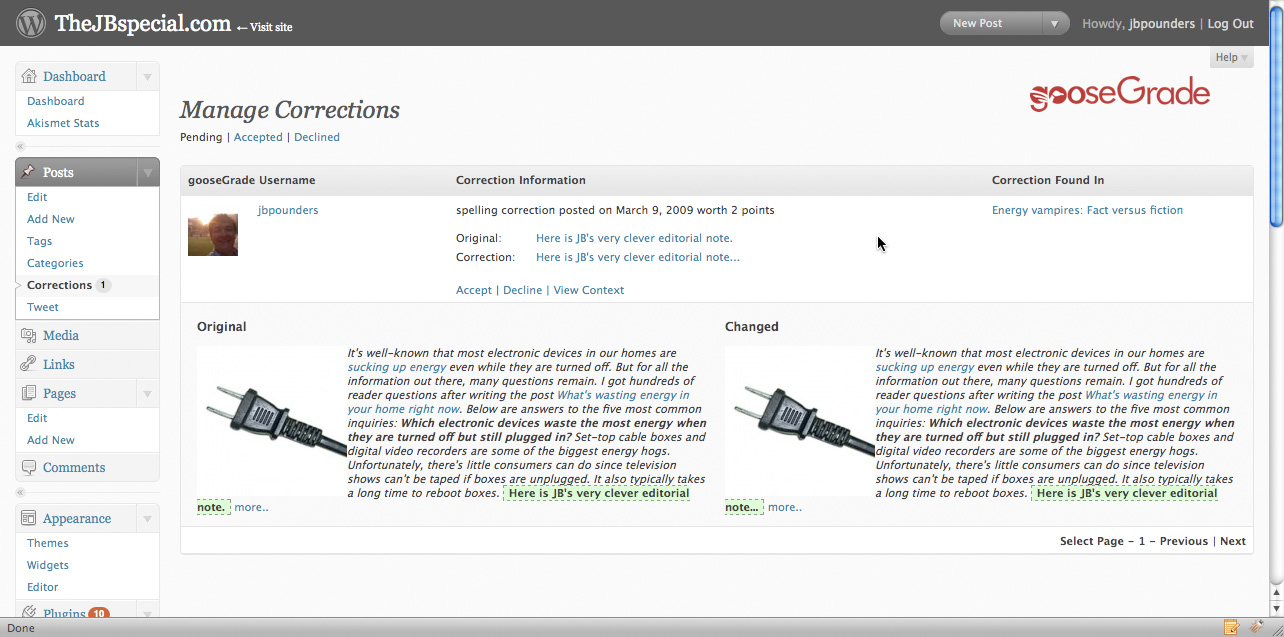Click the Plugins plug icon
This screenshot has width=1284, height=637.
pyautogui.click(x=28, y=612)
